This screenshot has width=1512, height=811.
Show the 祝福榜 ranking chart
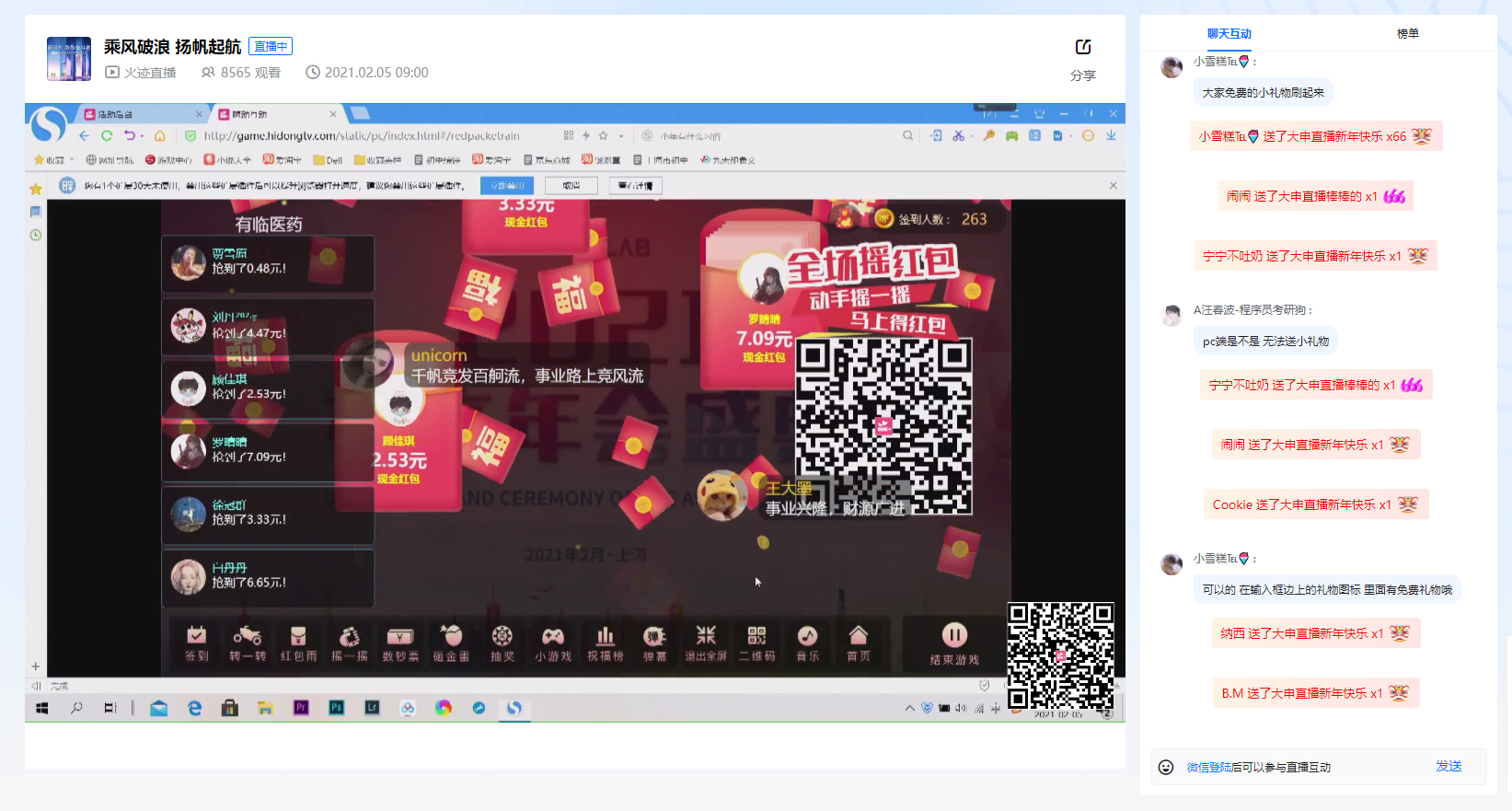click(x=605, y=643)
